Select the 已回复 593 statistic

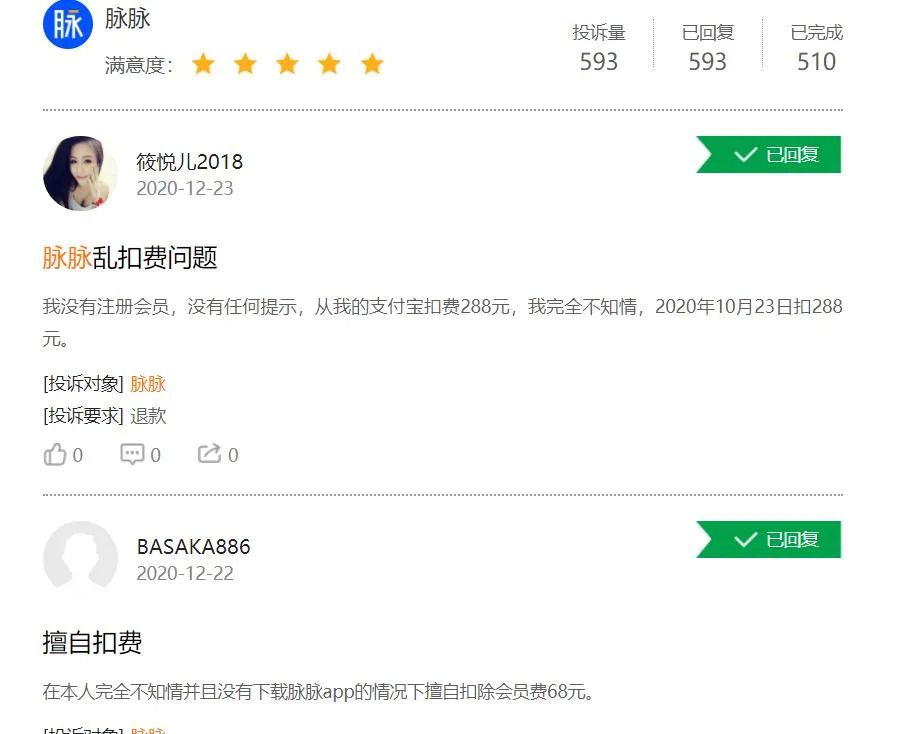tap(708, 48)
